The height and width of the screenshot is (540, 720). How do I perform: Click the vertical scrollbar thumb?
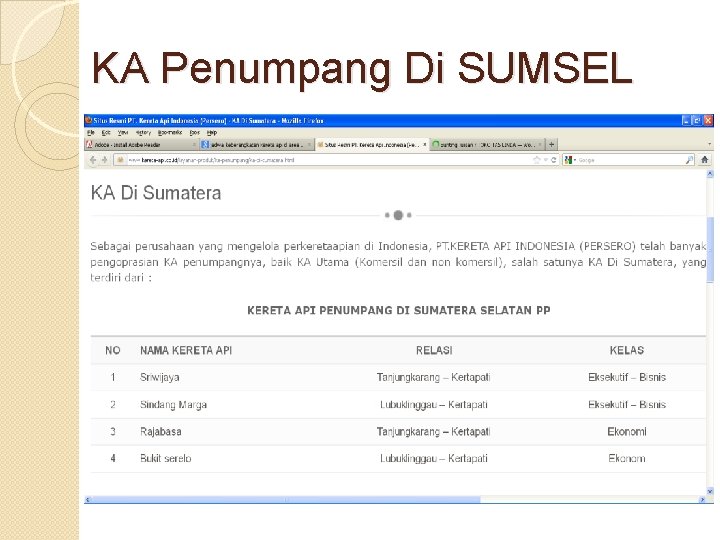click(710, 250)
